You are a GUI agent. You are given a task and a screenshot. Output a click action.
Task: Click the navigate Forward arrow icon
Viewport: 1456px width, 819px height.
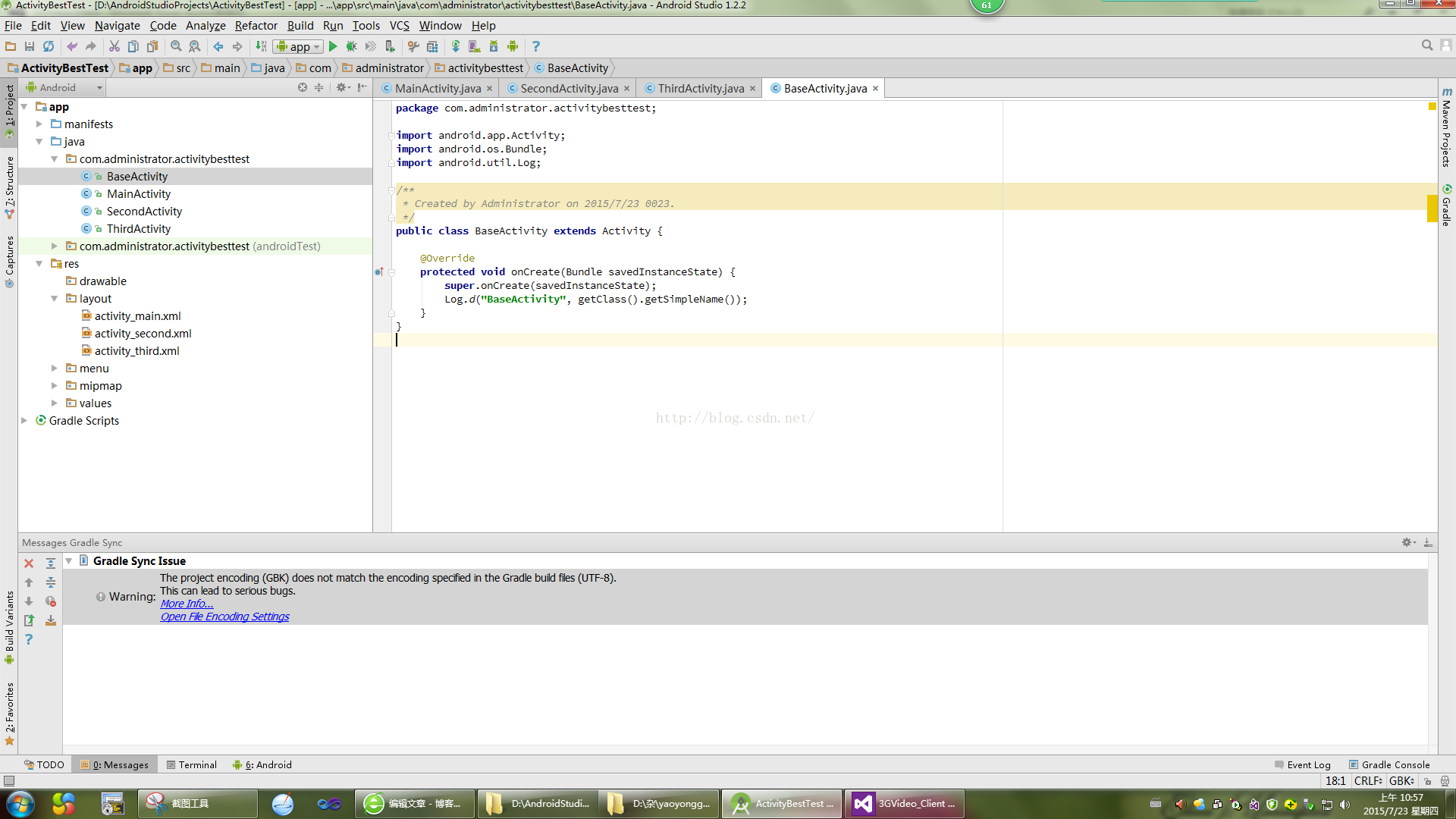[x=237, y=46]
